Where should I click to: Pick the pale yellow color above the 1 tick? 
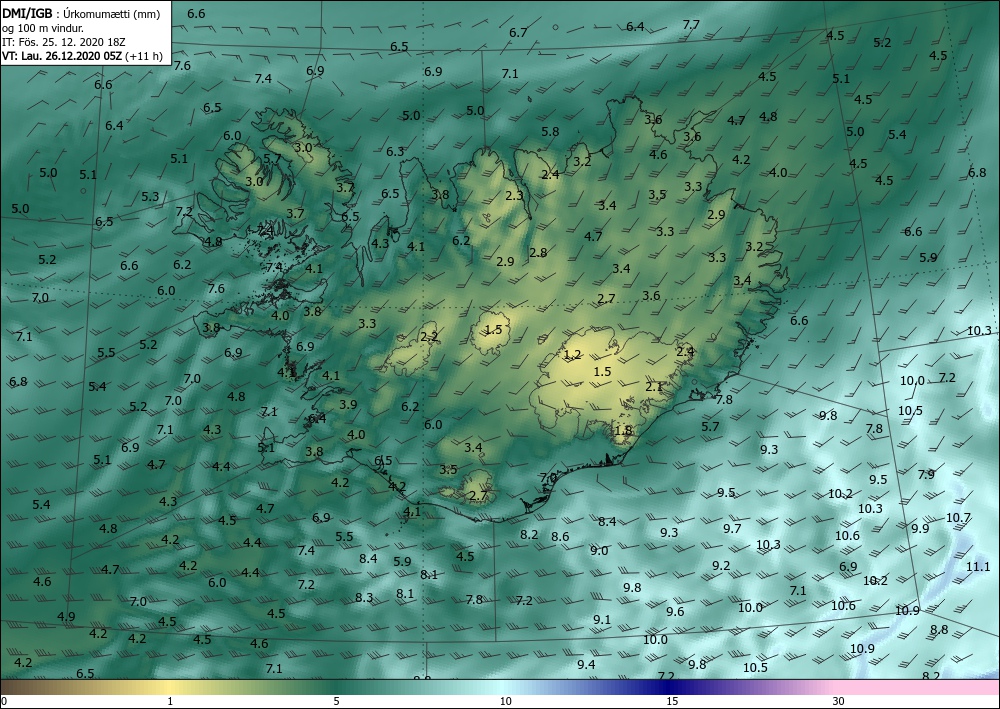click(x=170, y=687)
